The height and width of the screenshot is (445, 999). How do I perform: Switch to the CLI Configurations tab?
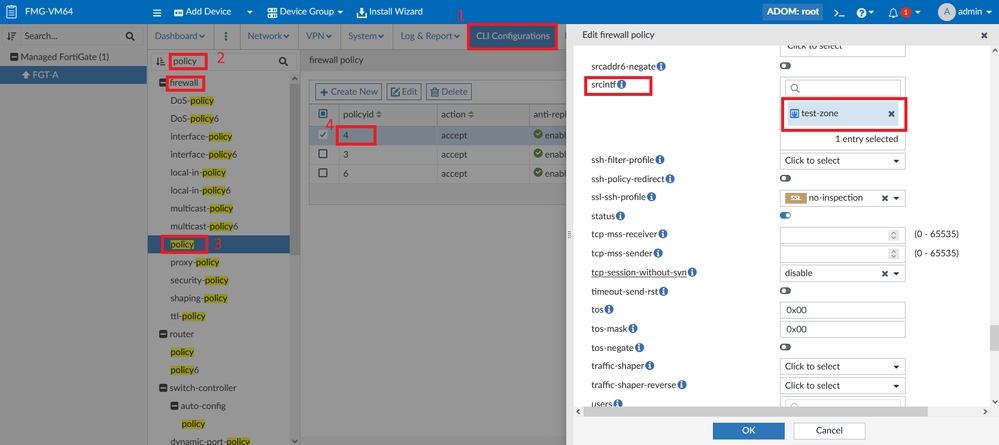click(513, 36)
